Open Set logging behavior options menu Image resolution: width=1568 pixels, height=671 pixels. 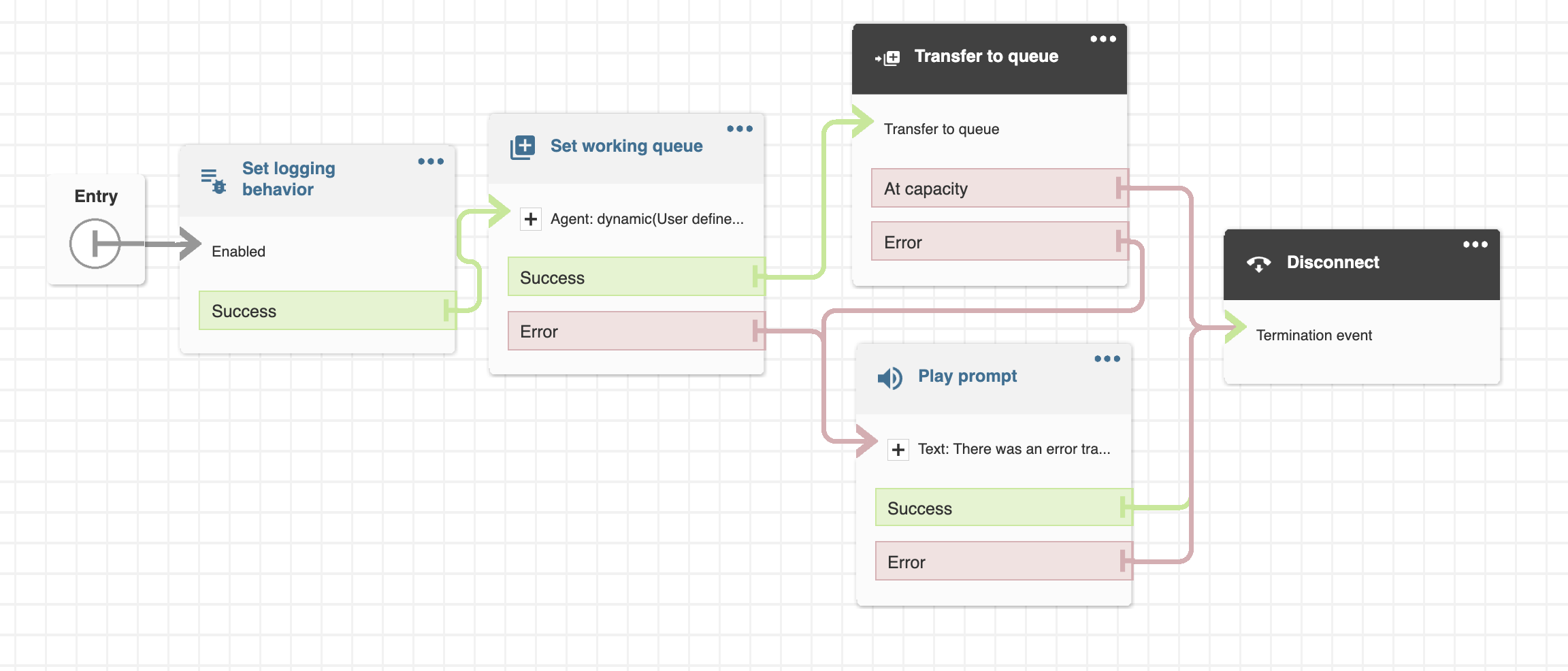click(x=431, y=162)
